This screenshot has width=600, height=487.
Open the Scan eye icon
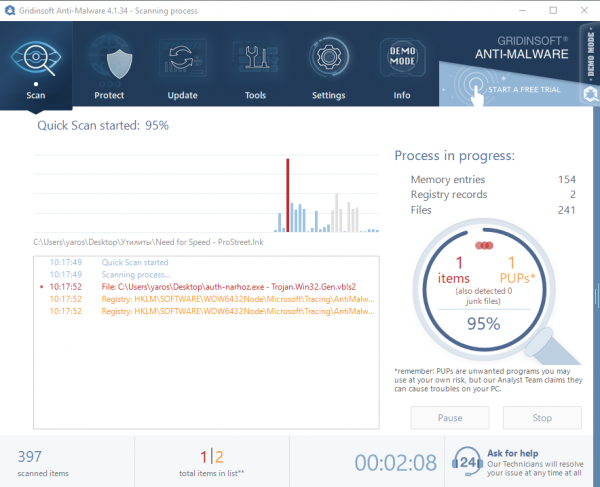[x=36, y=59]
